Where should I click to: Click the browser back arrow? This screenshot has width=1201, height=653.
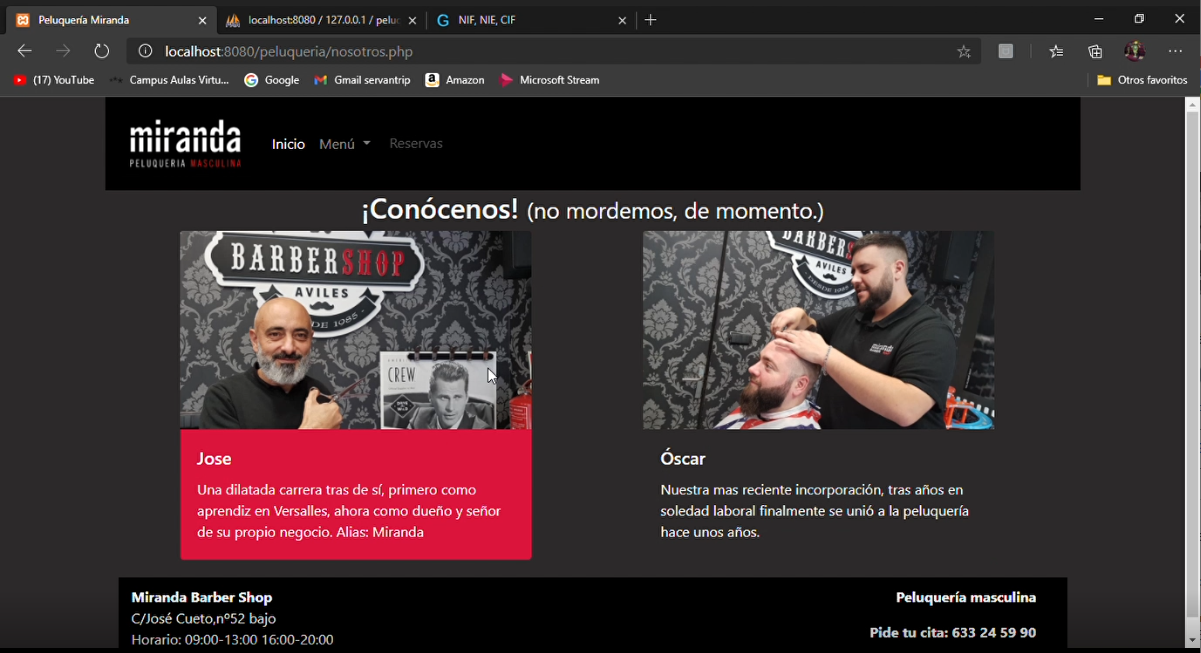pos(25,51)
